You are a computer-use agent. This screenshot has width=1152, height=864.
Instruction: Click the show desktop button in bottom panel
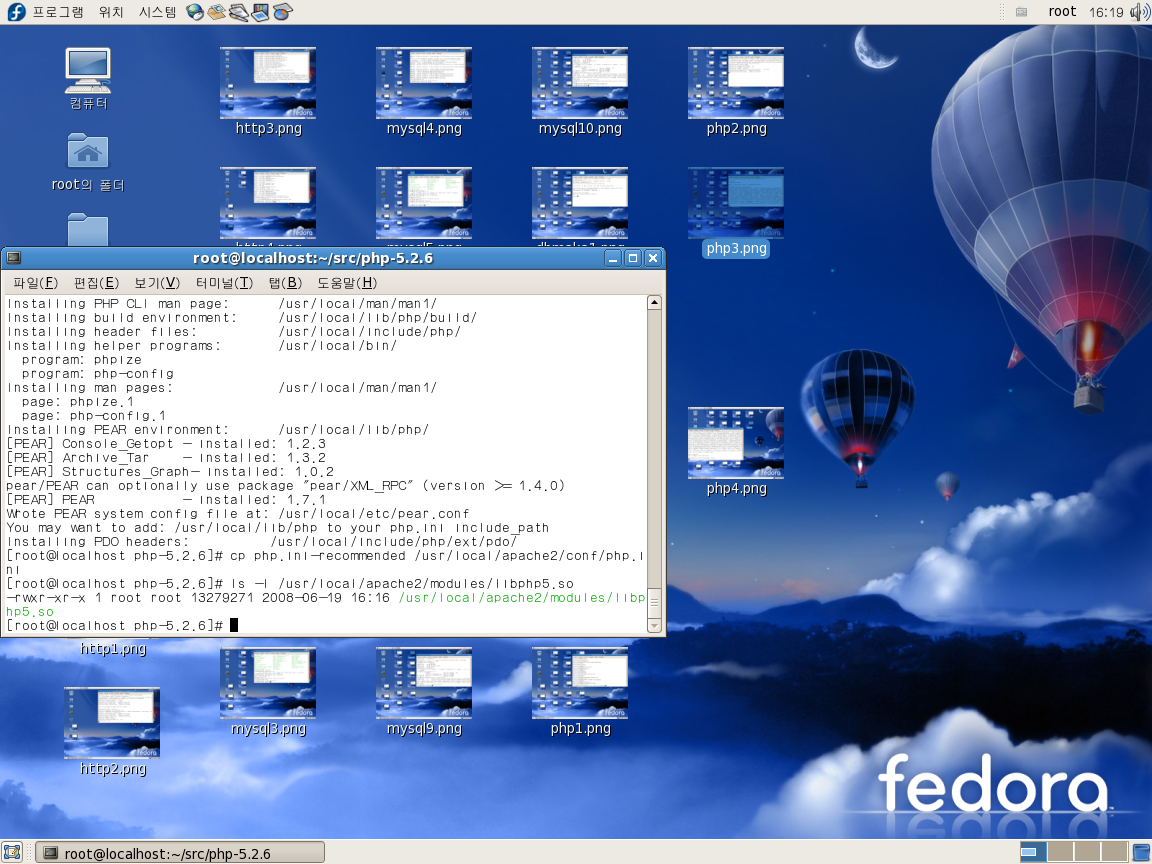click(x=12, y=852)
